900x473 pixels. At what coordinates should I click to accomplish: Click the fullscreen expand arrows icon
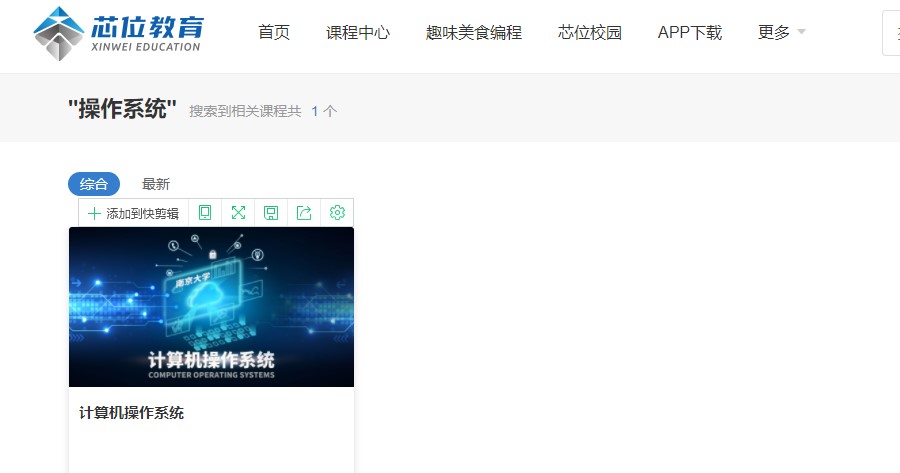[238, 213]
